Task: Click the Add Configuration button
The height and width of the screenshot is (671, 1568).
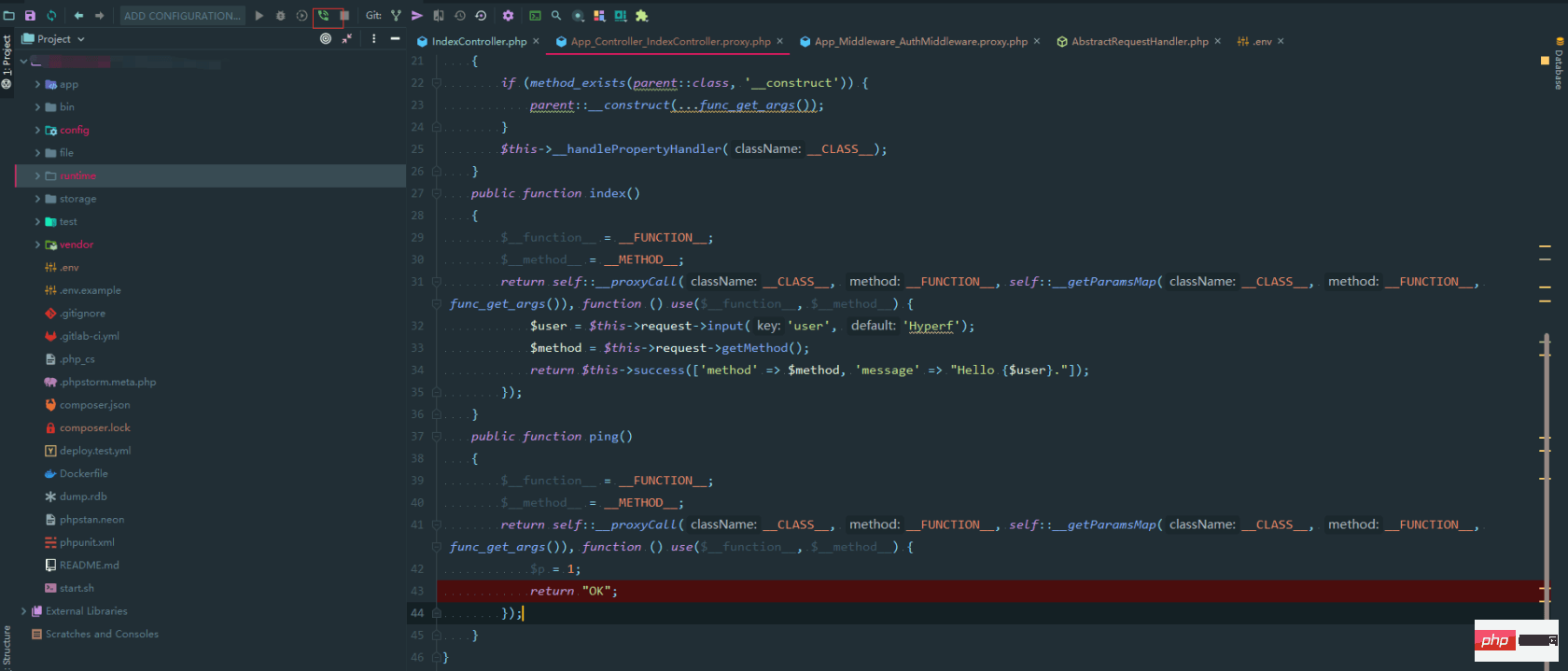Action: point(182,16)
